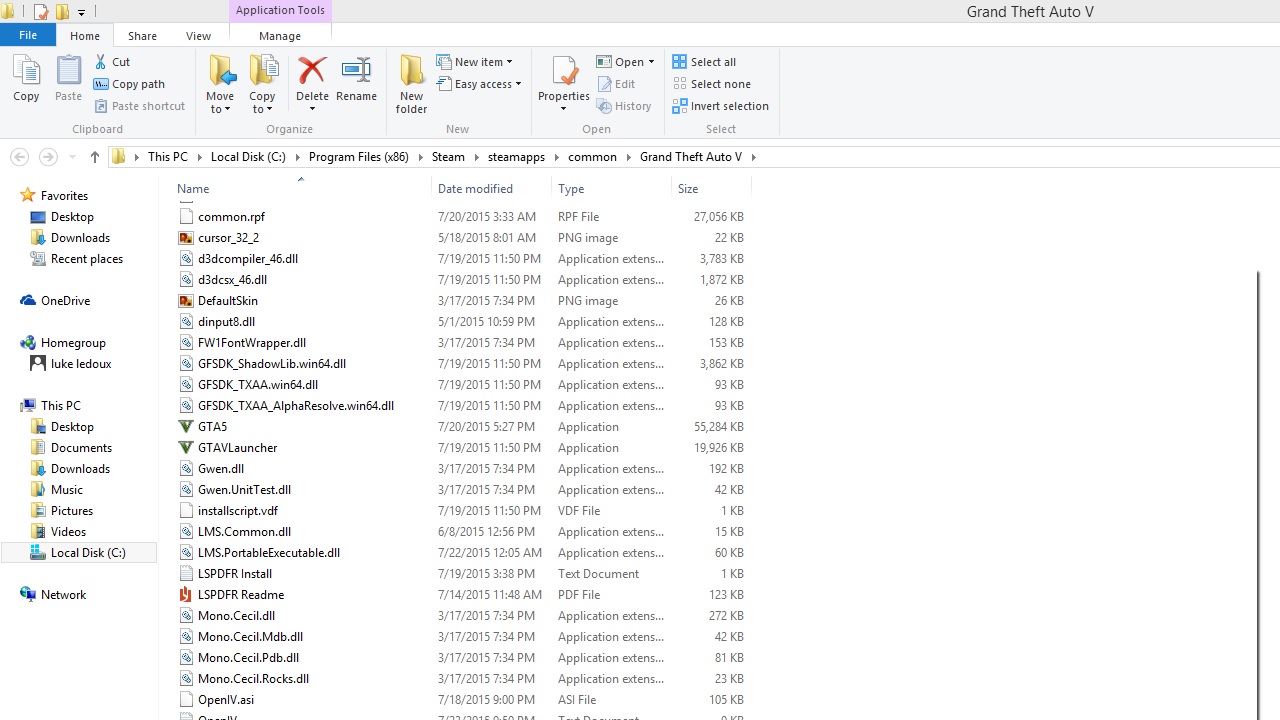Image resolution: width=1280 pixels, height=720 pixels.
Task: Open Local Disk (C:) in the sidebar
Action: point(88,553)
